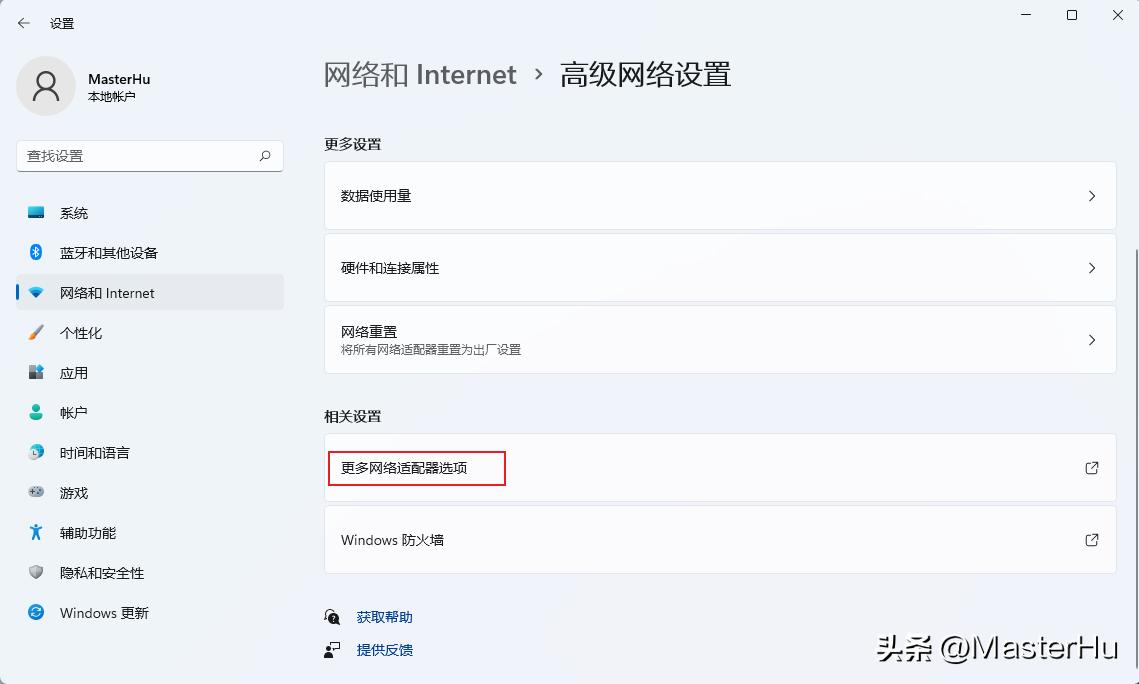Image resolution: width=1139 pixels, height=684 pixels.
Task: Open 硬件和连接属性
Action: pyautogui.click(x=718, y=268)
